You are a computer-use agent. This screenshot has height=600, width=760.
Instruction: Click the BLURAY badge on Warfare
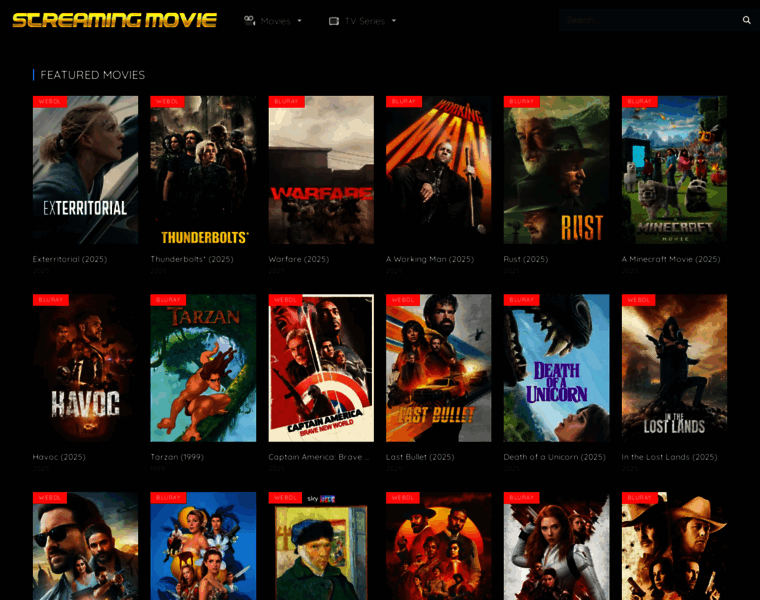[286, 101]
